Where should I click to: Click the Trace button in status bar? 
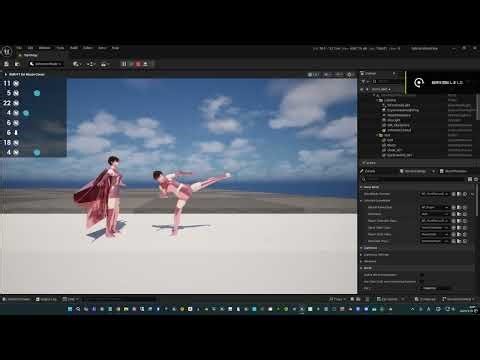(x=337, y=299)
